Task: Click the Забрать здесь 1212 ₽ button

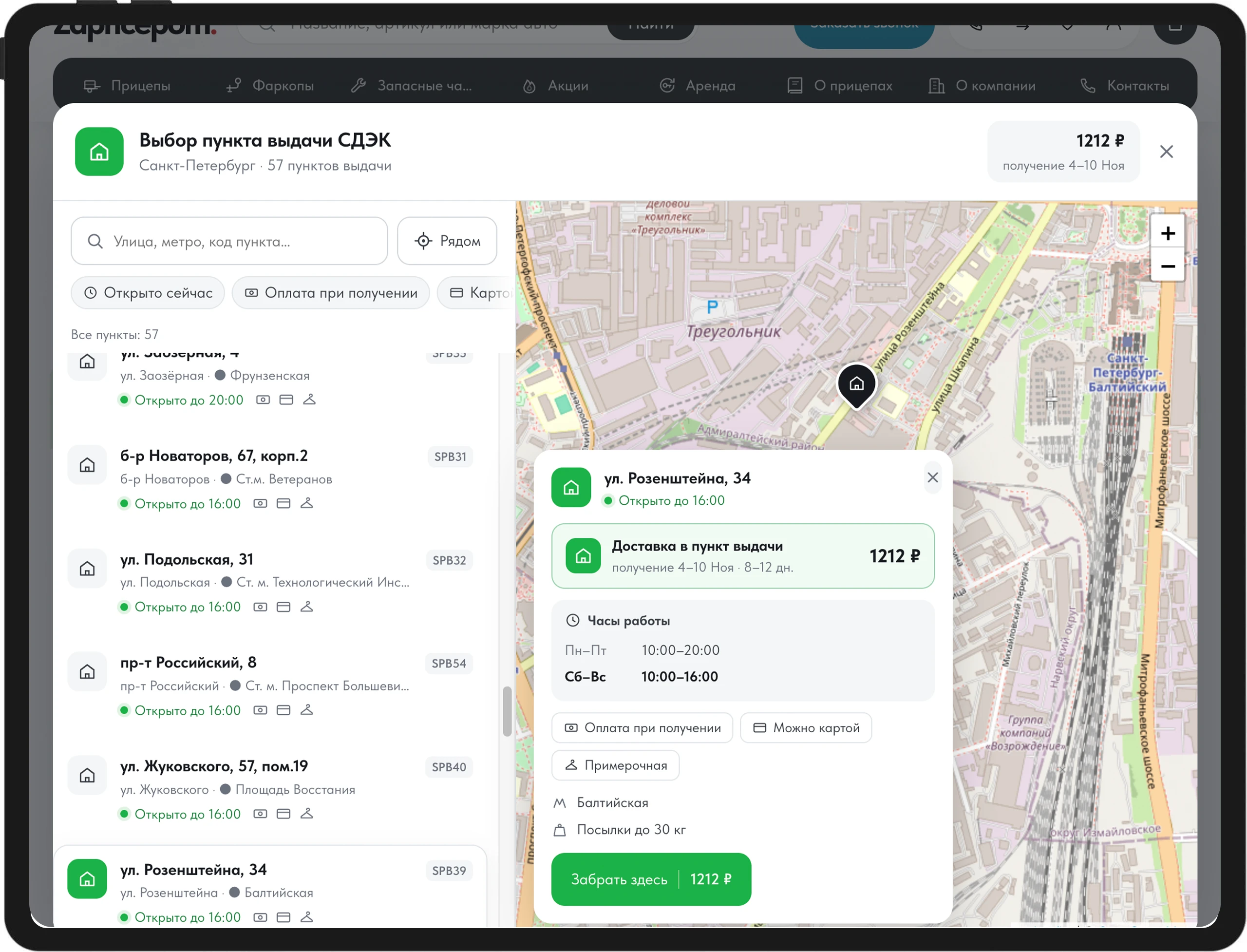Action: point(651,879)
